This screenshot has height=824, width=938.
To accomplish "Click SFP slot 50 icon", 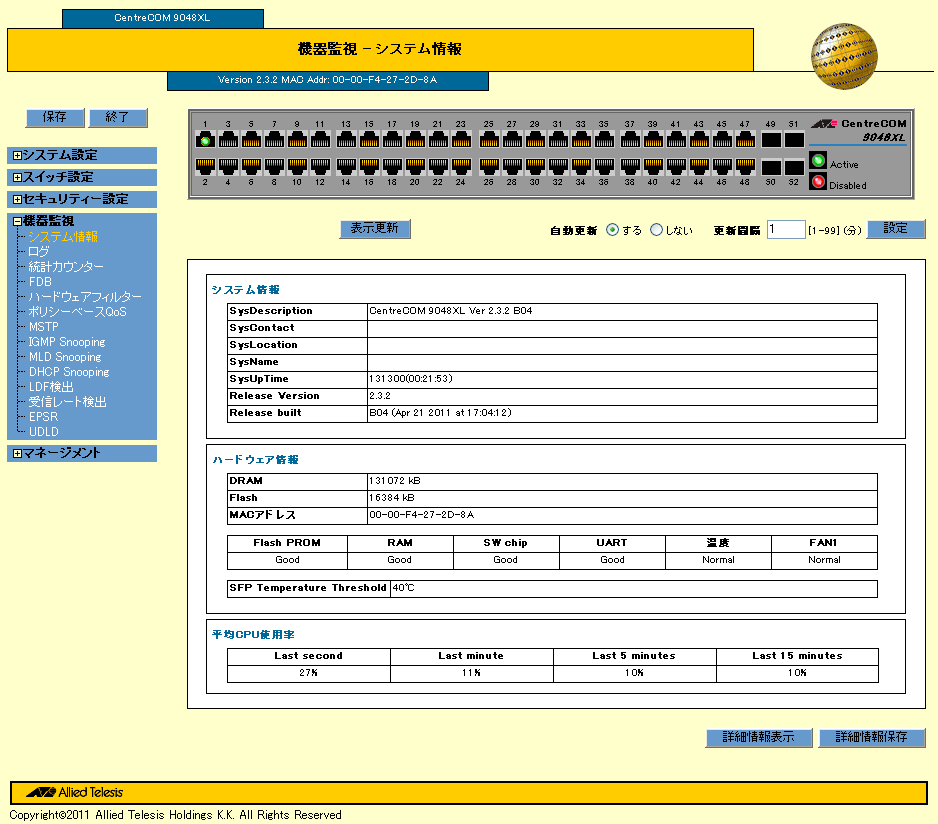I will coord(770,167).
